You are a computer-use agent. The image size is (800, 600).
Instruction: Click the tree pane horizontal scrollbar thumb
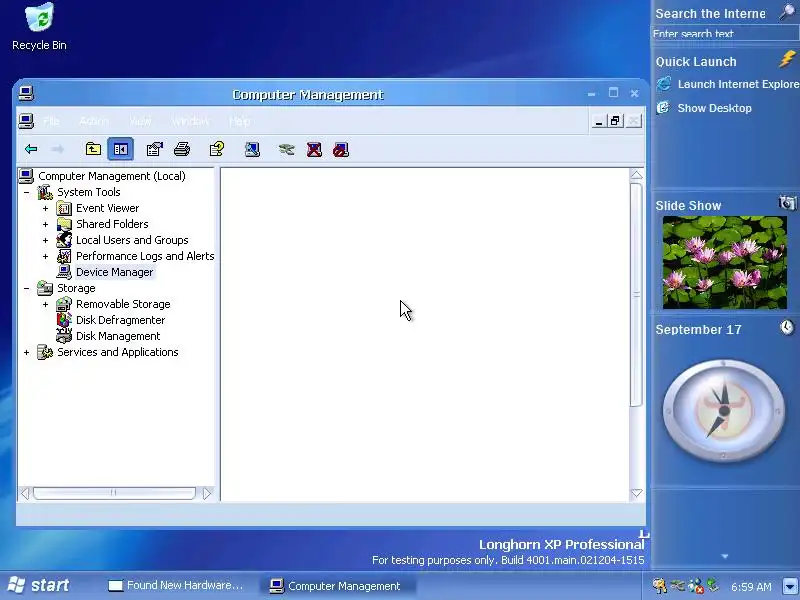pos(114,493)
